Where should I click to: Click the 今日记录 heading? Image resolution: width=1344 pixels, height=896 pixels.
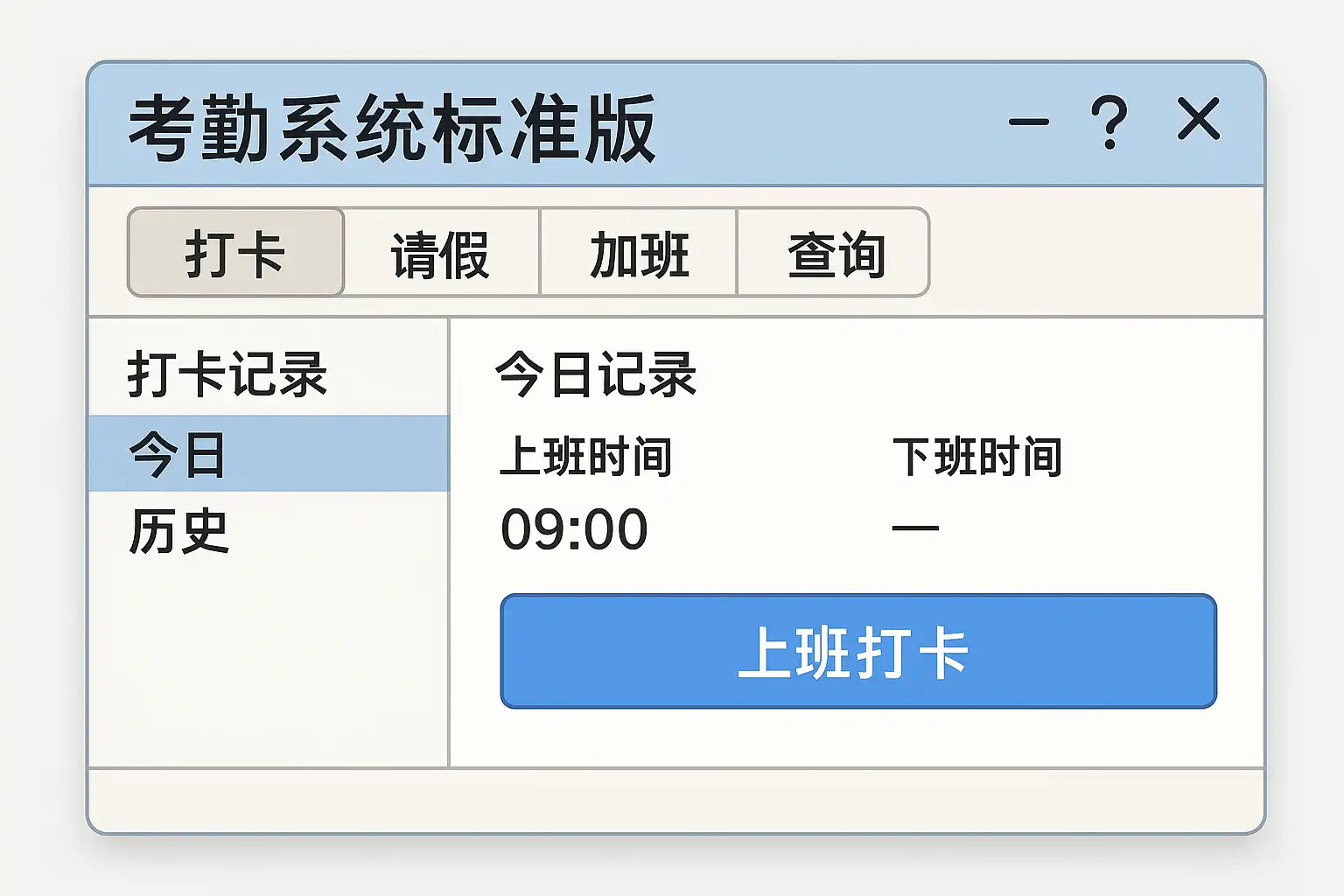[595, 374]
